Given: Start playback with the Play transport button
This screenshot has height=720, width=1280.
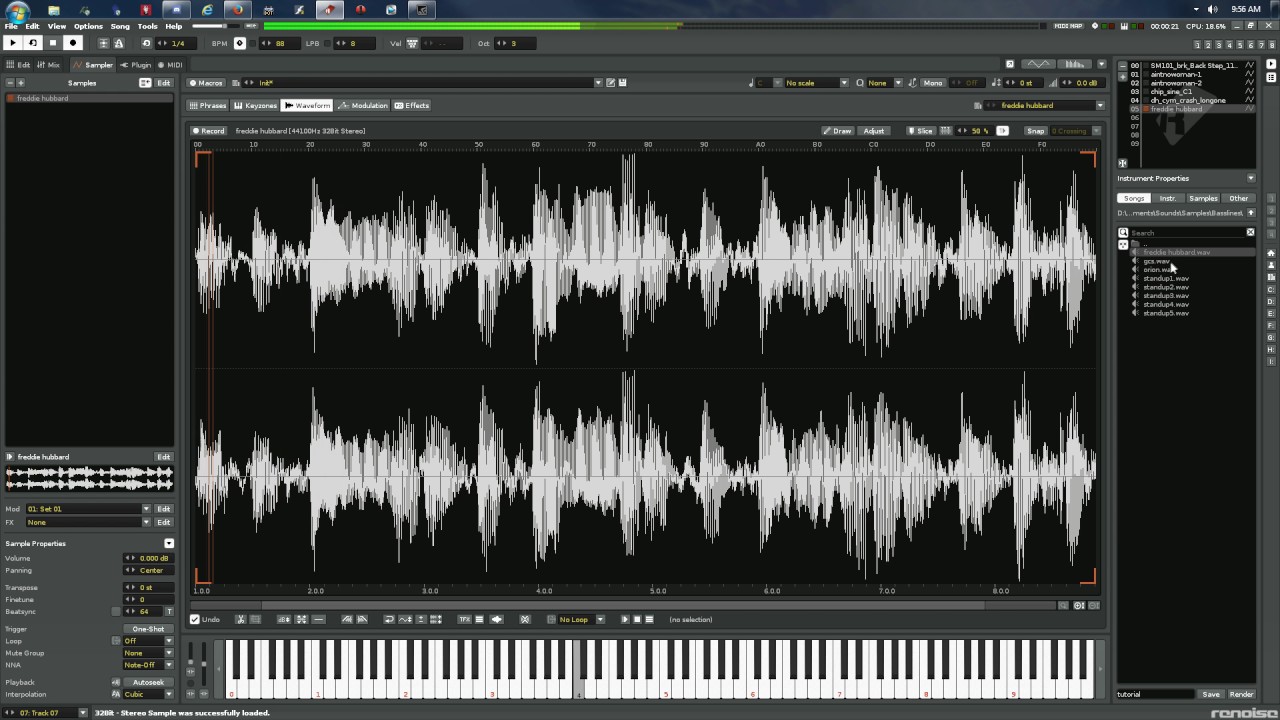Looking at the screenshot, I should [x=13, y=43].
